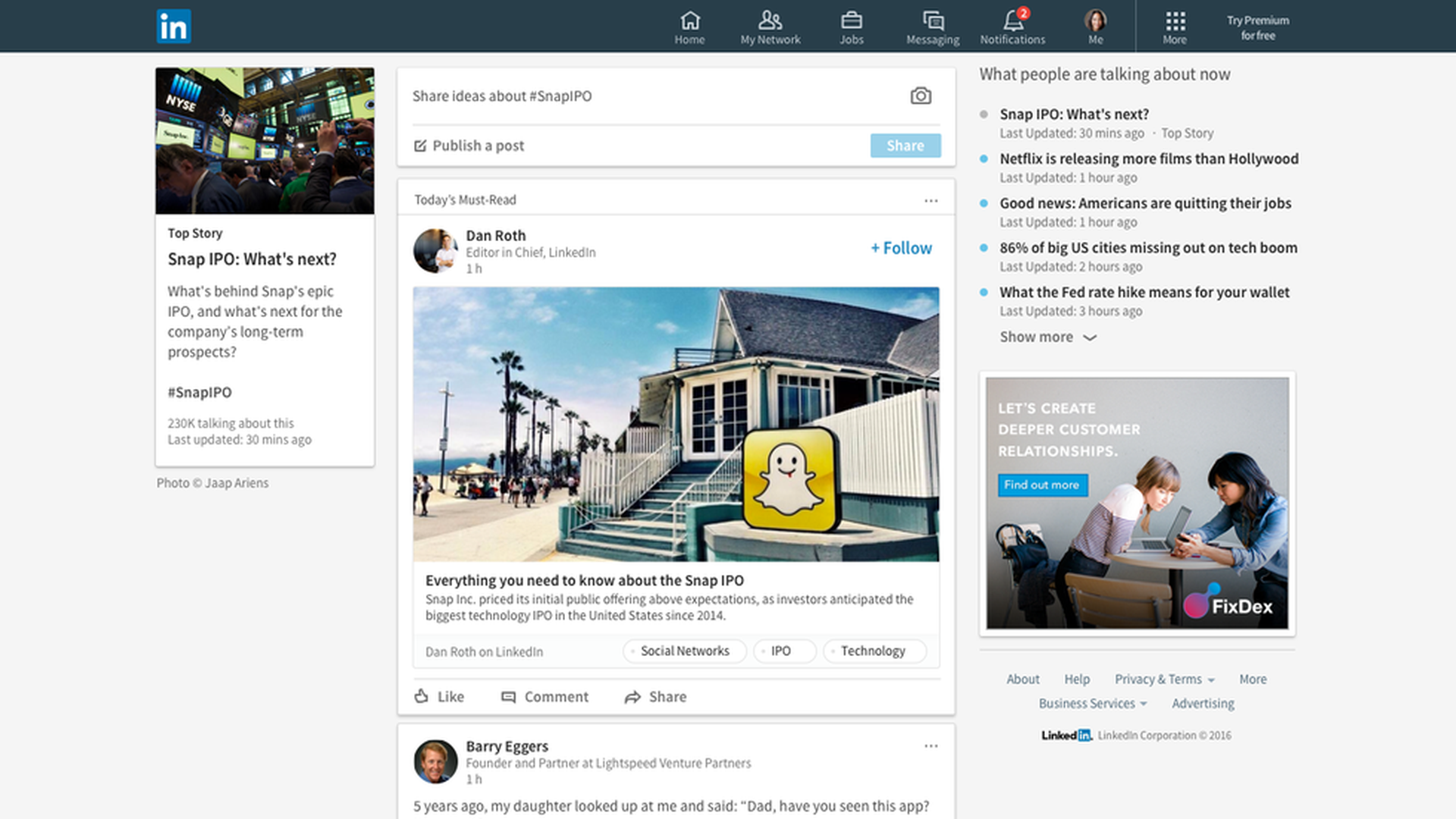Like Dan Roth's Snap IPO post
The height and width of the screenshot is (819, 1456).
click(x=439, y=696)
